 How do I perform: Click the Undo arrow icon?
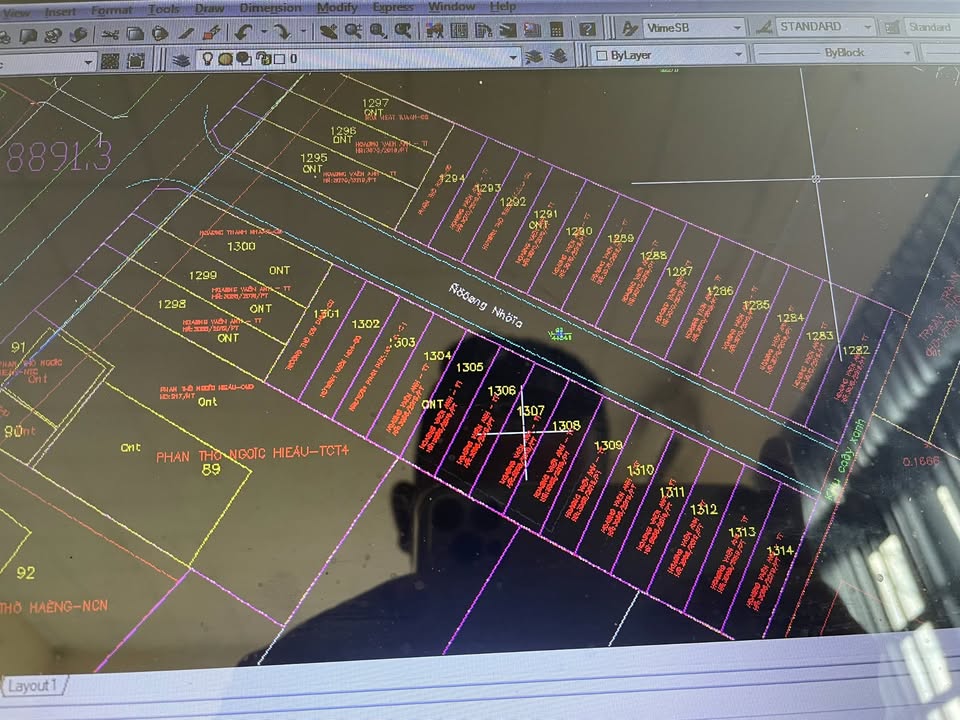point(243,33)
